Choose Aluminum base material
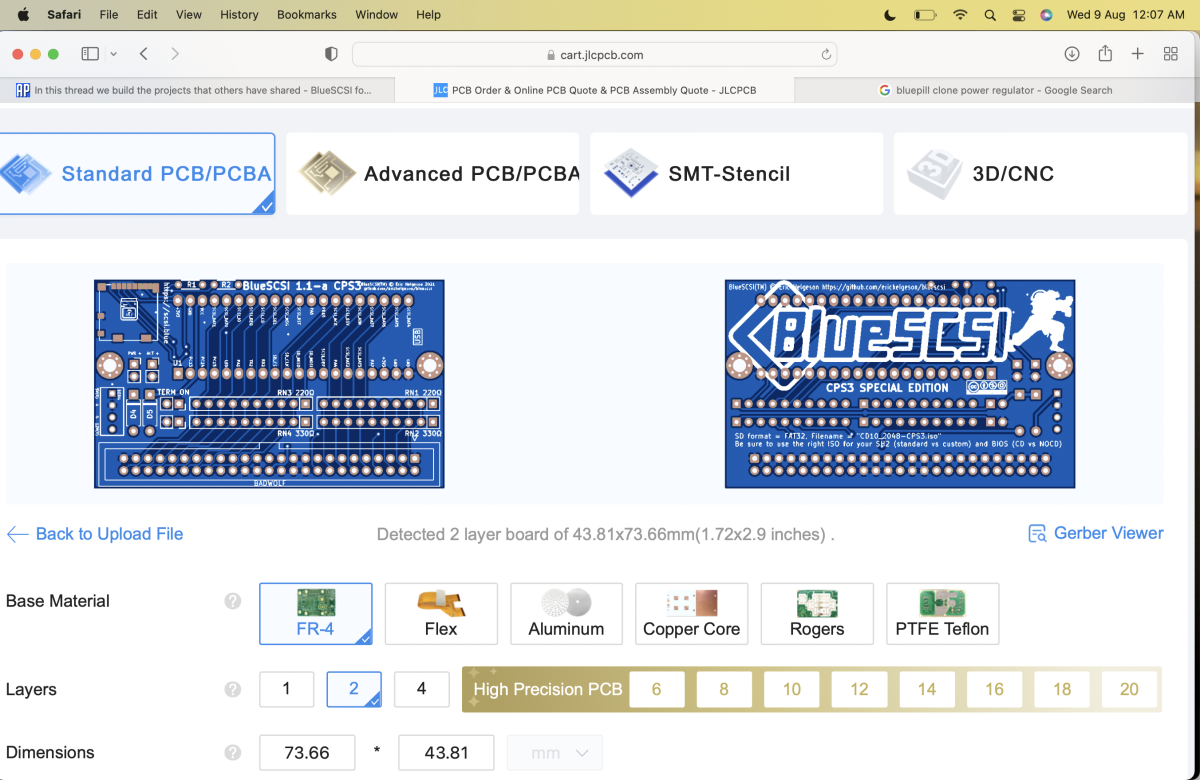 tap(566, 614)
